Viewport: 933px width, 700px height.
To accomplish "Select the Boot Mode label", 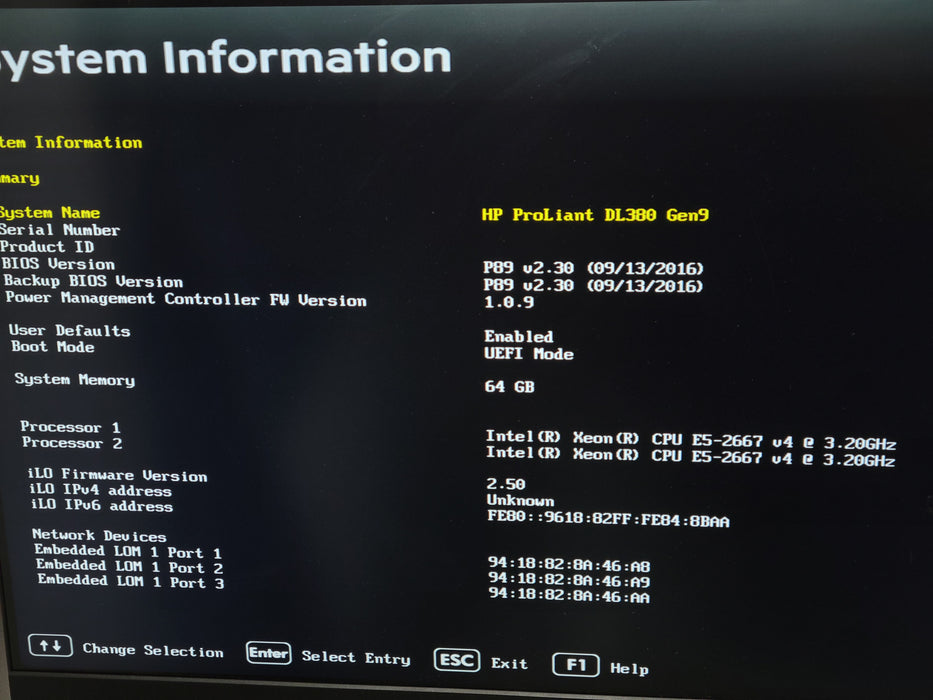I will pos(53,346).
